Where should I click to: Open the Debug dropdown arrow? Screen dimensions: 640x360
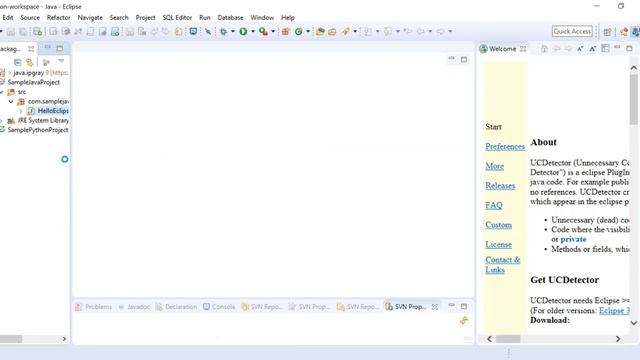(x=233, y=31)
